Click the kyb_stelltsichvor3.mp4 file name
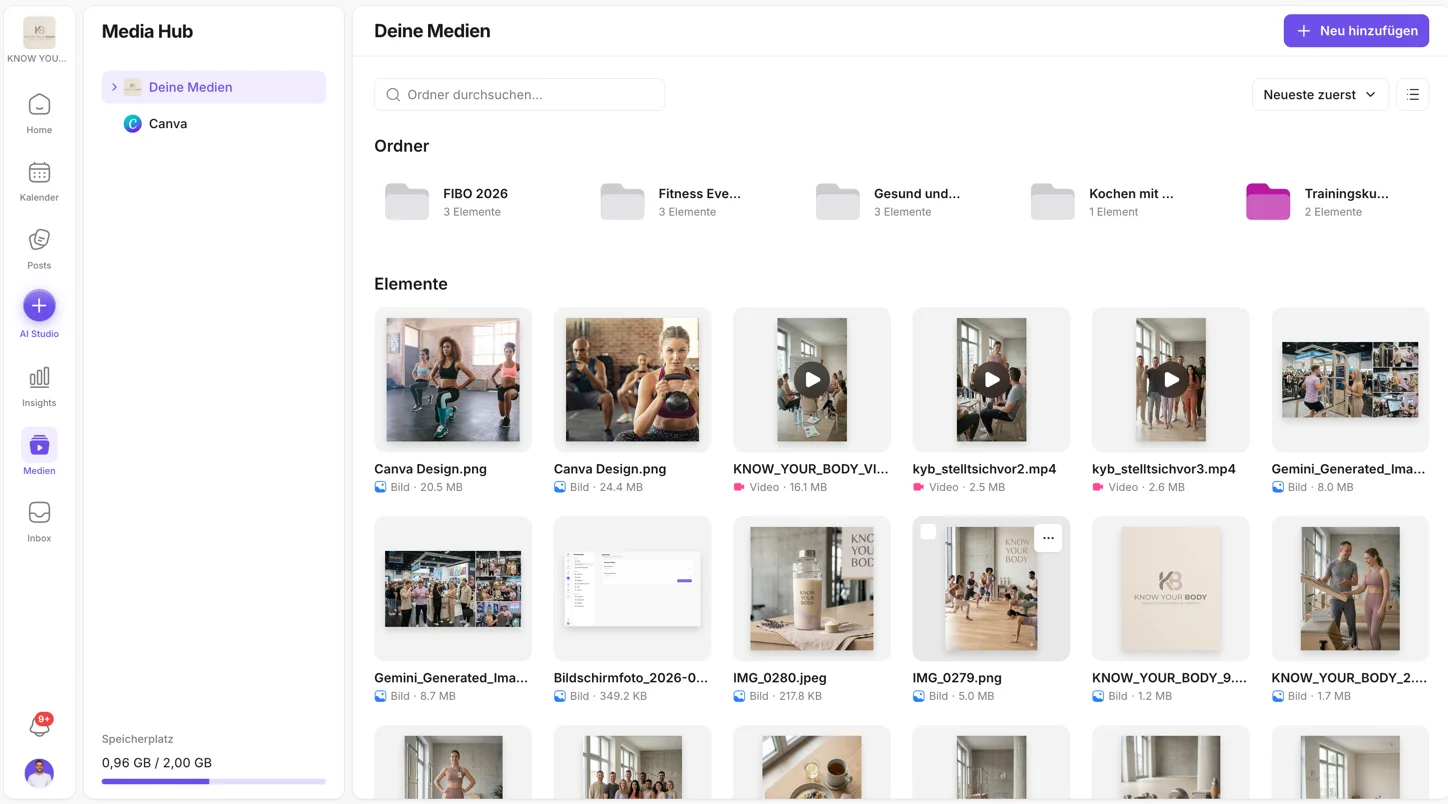 click(1164, 469)
